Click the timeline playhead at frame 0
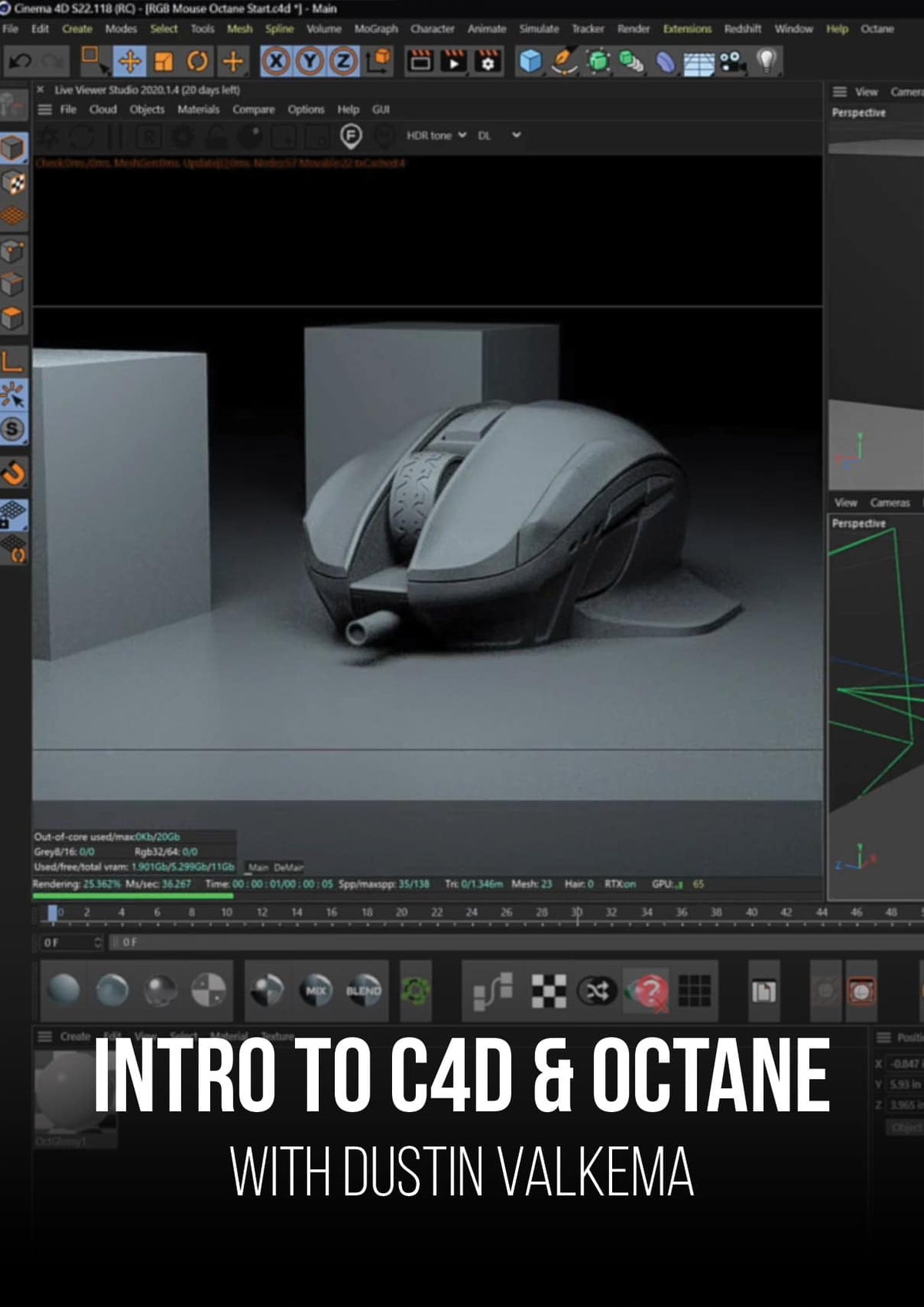924x1307 pixels. tap(52, 913)
